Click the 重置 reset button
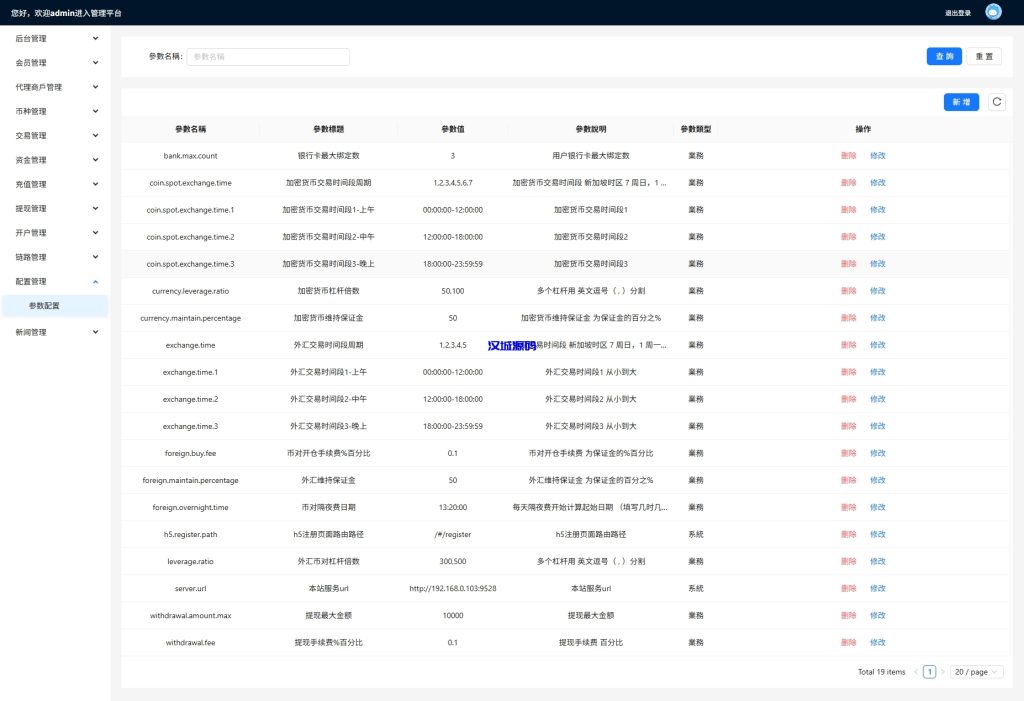The height and width of the screenshot is (701, 1024). (983, 56)
